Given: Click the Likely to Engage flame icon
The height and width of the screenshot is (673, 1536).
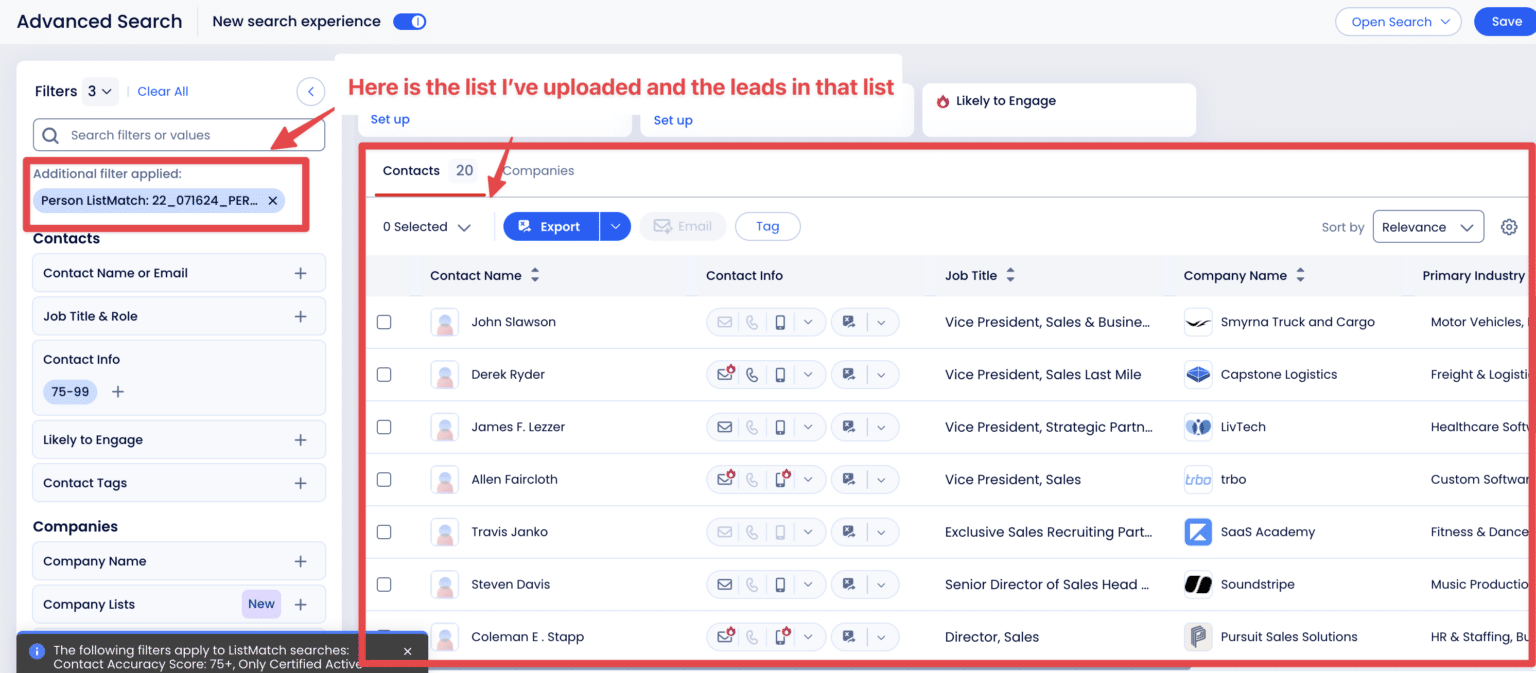Looking at the screenshot, I should point(941,100).
